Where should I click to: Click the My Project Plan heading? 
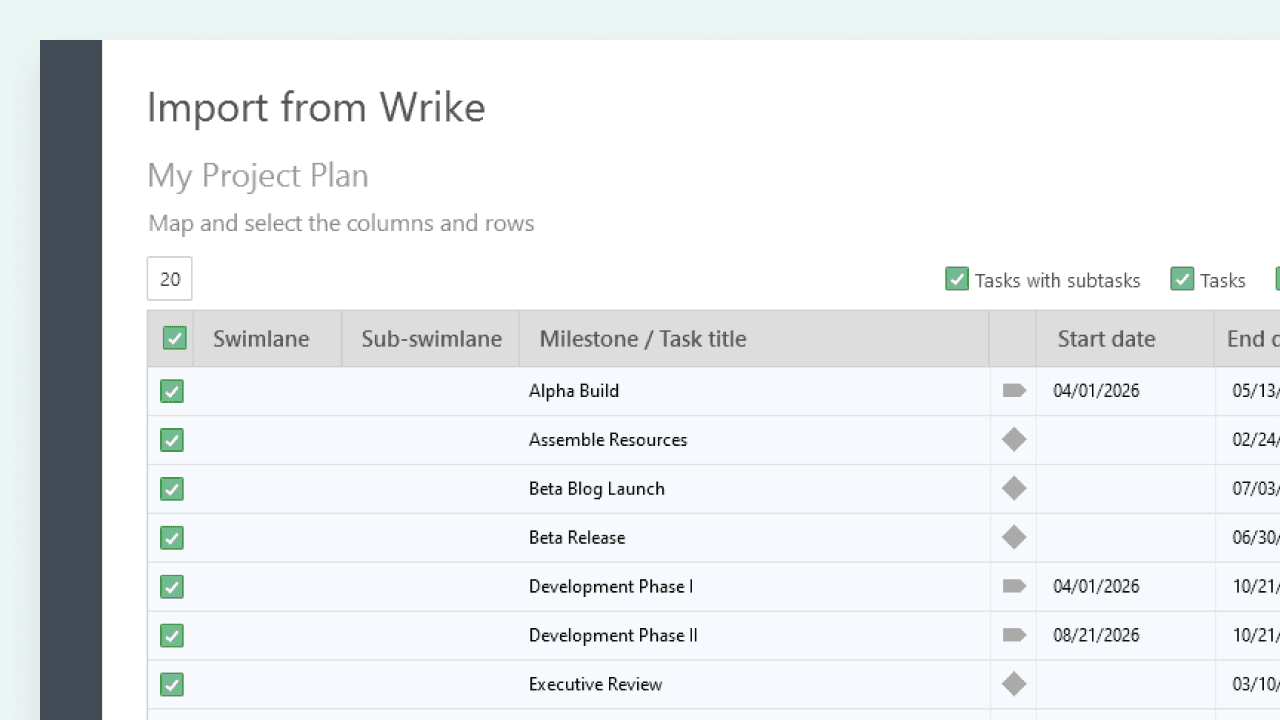point(258,176)
